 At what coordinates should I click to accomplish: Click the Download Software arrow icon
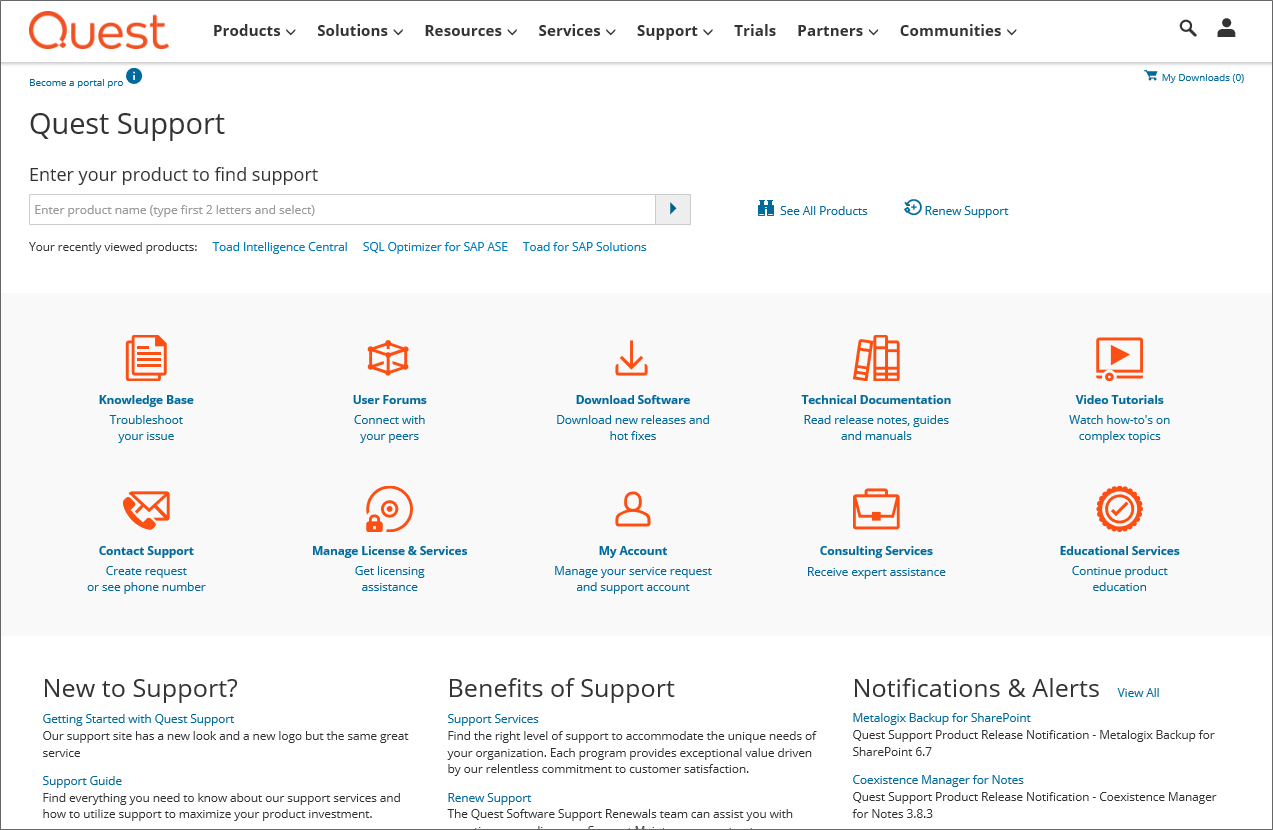pyautogui.click(x=632, y=358)
